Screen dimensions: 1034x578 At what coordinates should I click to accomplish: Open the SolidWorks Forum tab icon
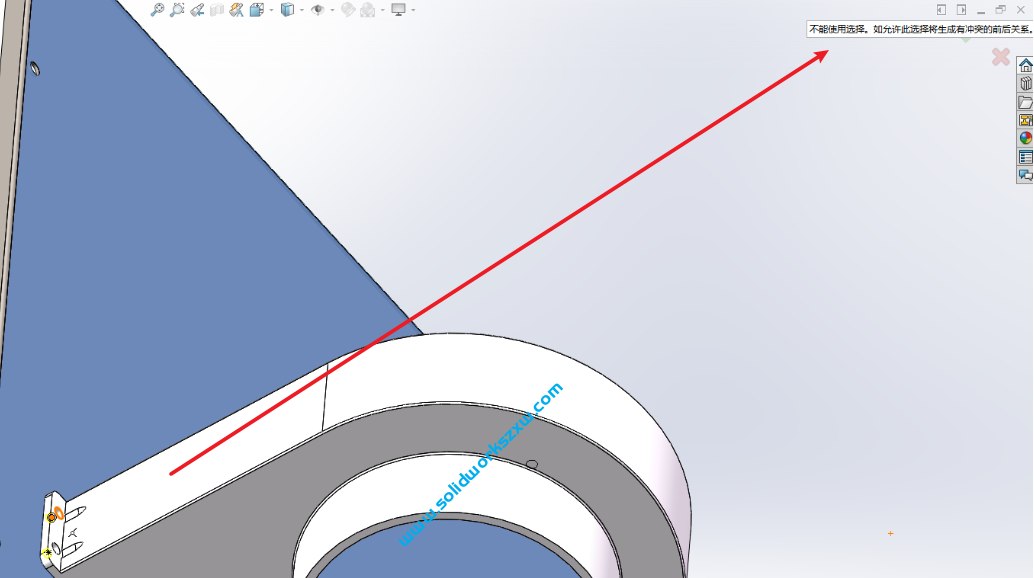pyautogui.click(x=1025, y=175)
